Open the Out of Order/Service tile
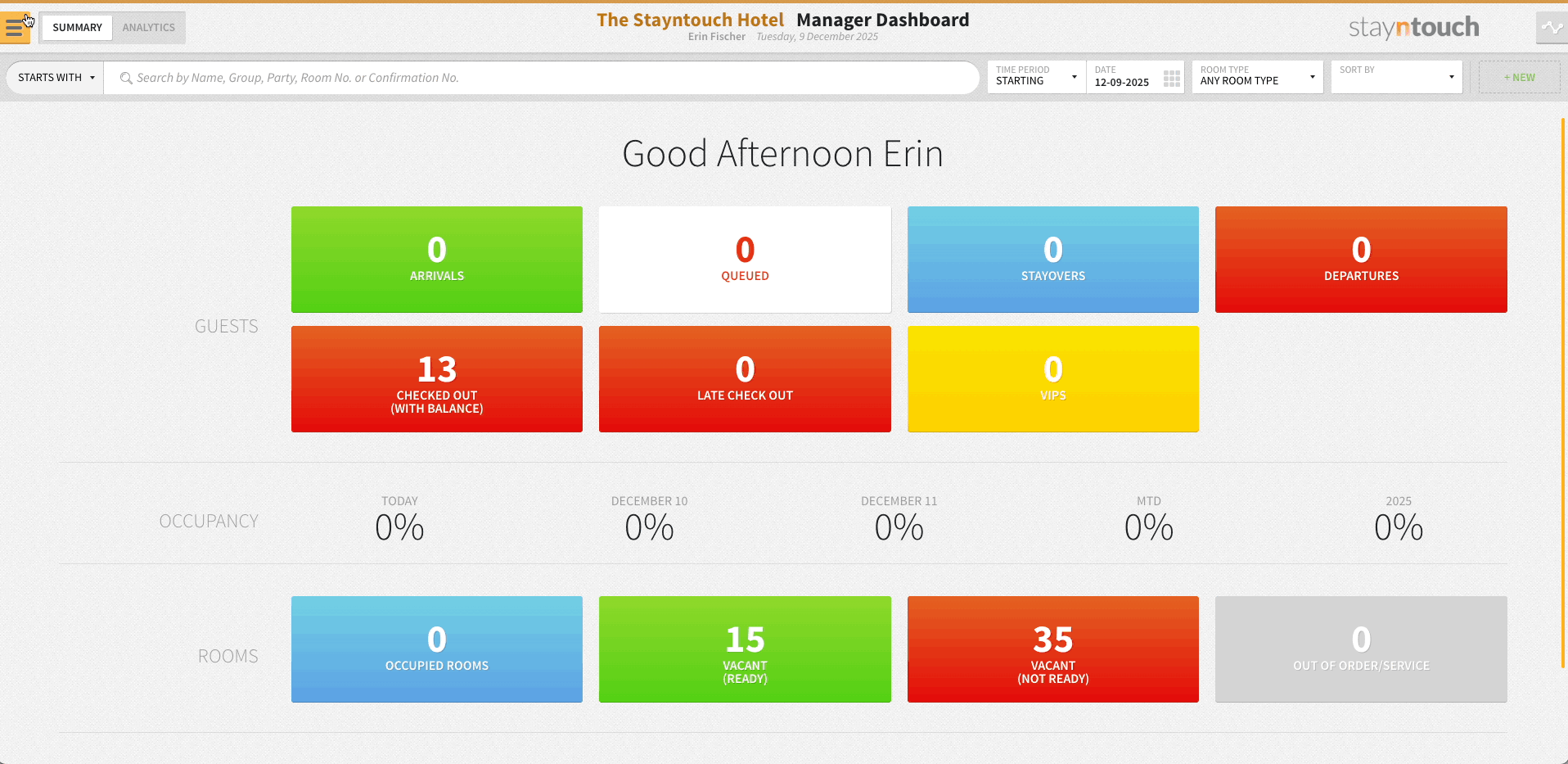This screenshot has height=764, width=1568. (1361, 649)
